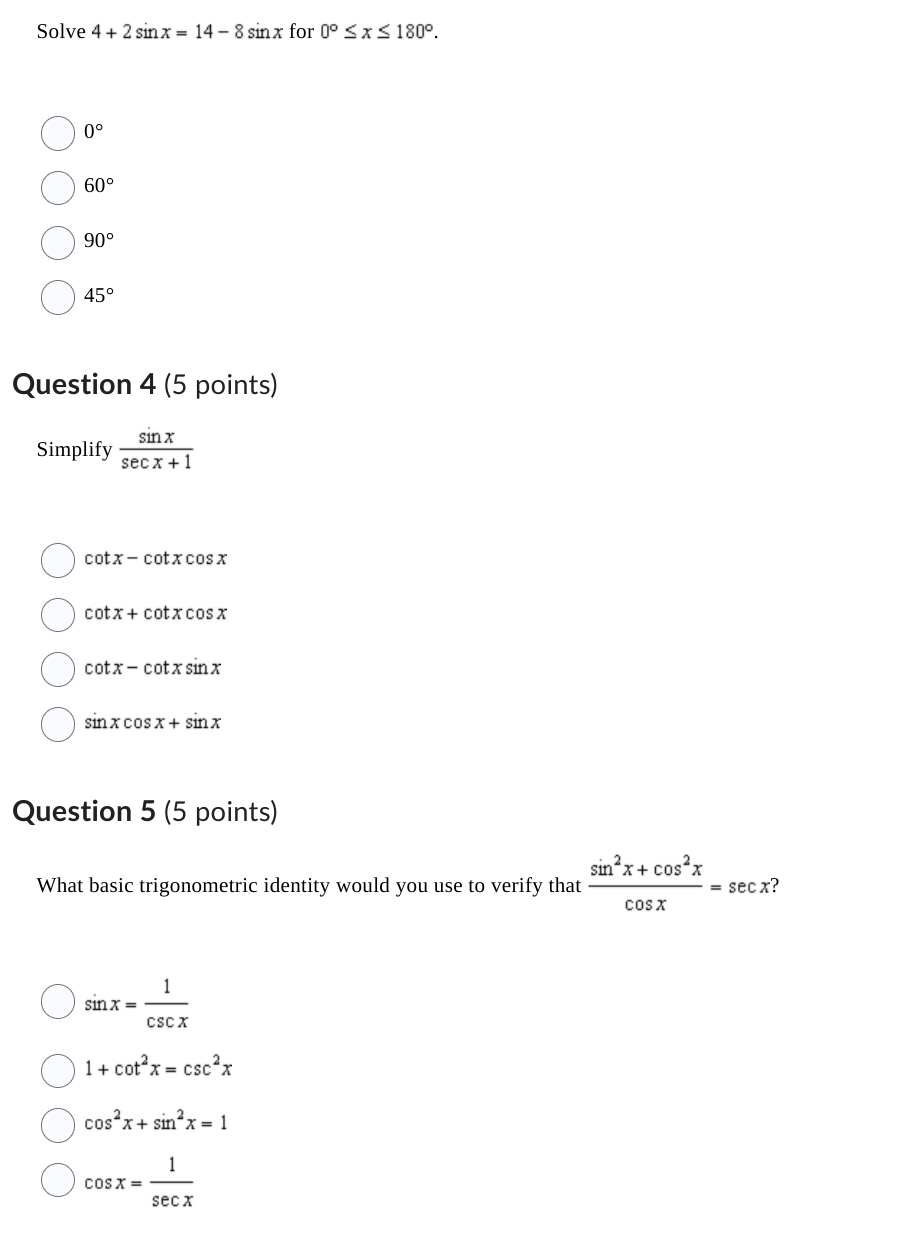The width and height of the screenshot is (900, 1255).
Task: Choose the cot x − cot x sin x option
Action: pos(57,669)
